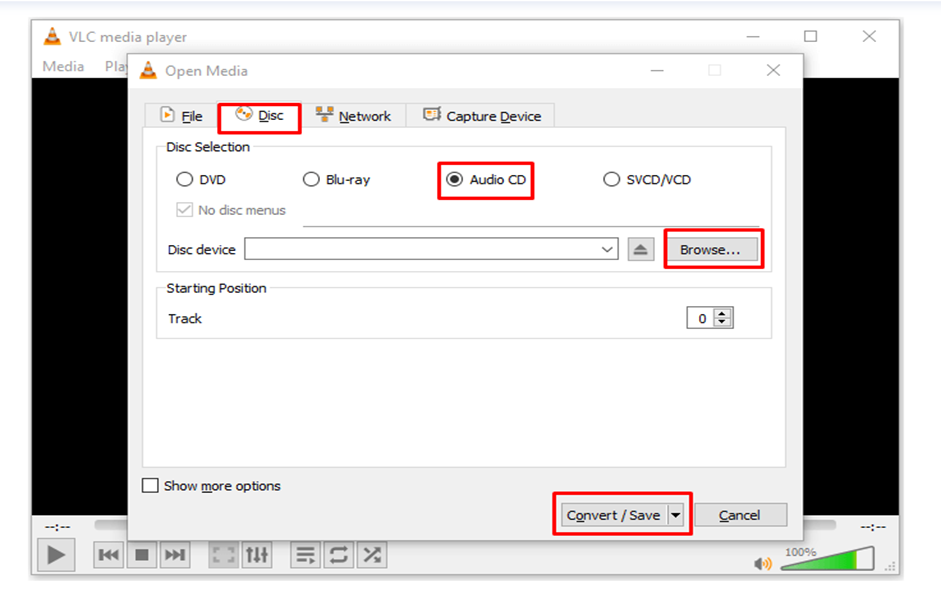Image resolution: width=941 pixels, height=591 pixels.
Task: Stop playback button
Action: (142, 554)
